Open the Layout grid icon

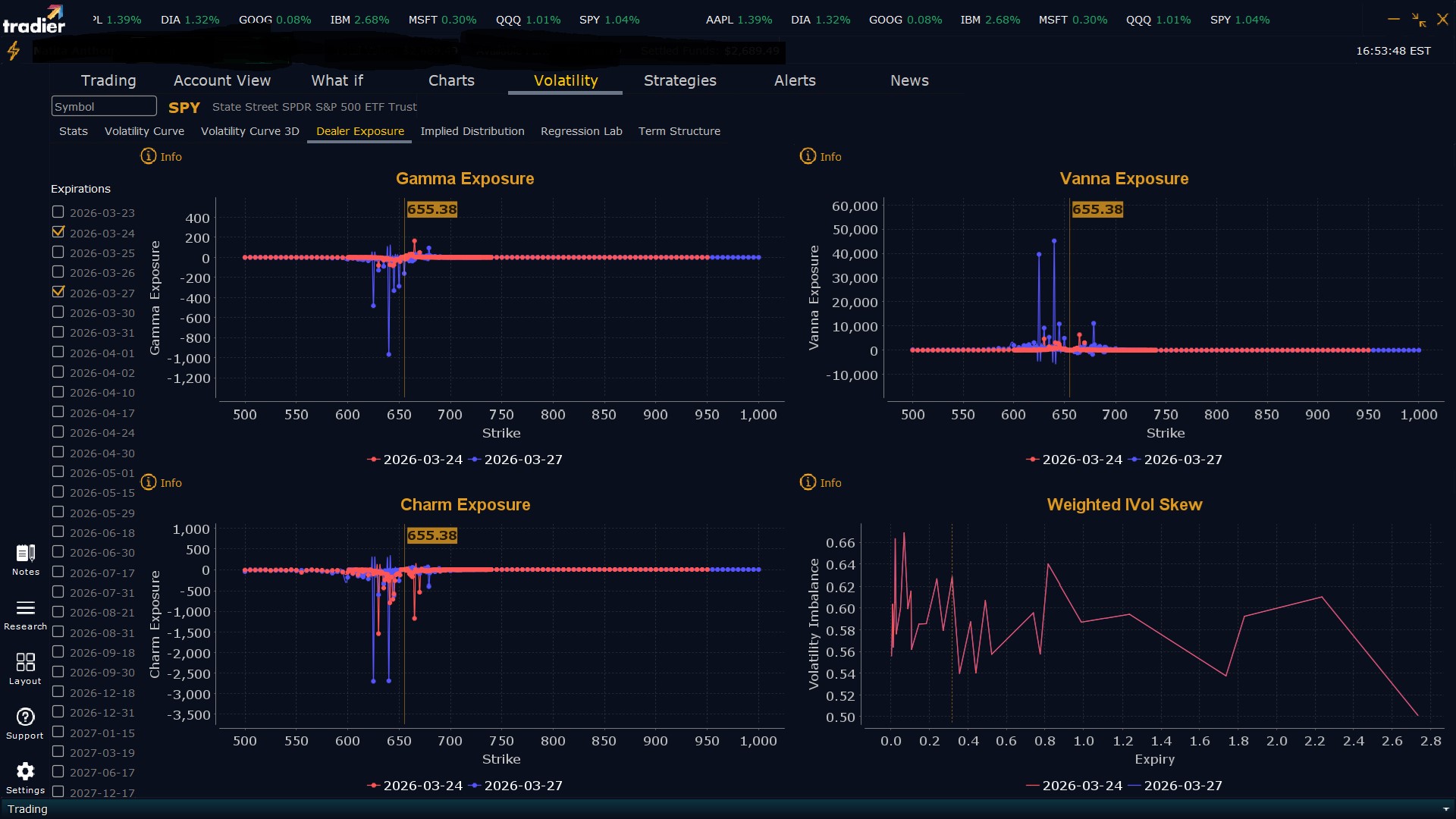click(x=25, y=662)
